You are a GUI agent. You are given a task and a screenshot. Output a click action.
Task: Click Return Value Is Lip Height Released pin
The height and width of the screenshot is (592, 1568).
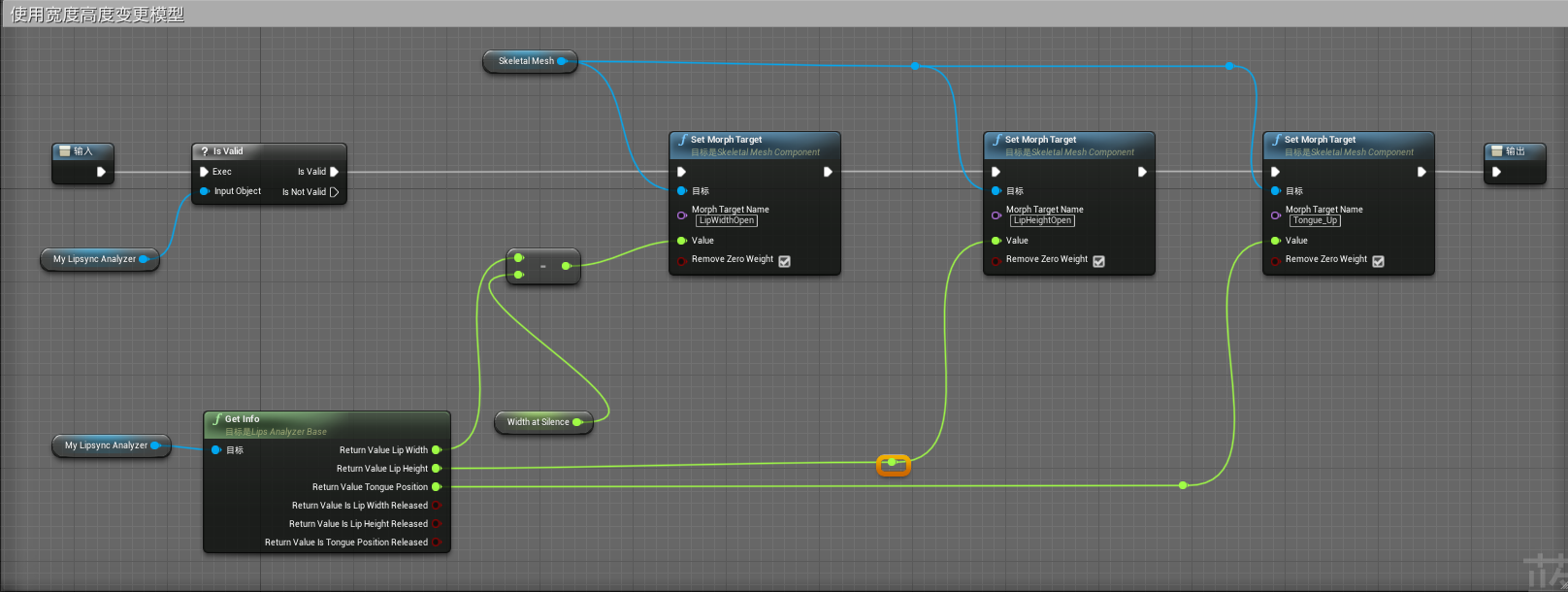(x=437, y=523)
